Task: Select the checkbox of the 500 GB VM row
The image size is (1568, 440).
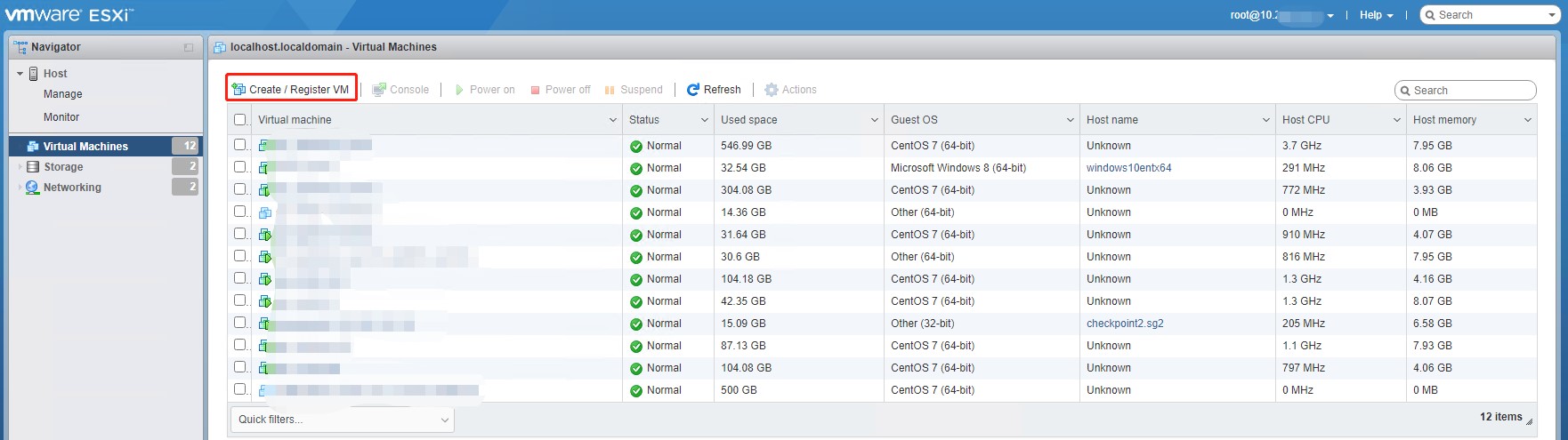Action: (x=240, y=389)
